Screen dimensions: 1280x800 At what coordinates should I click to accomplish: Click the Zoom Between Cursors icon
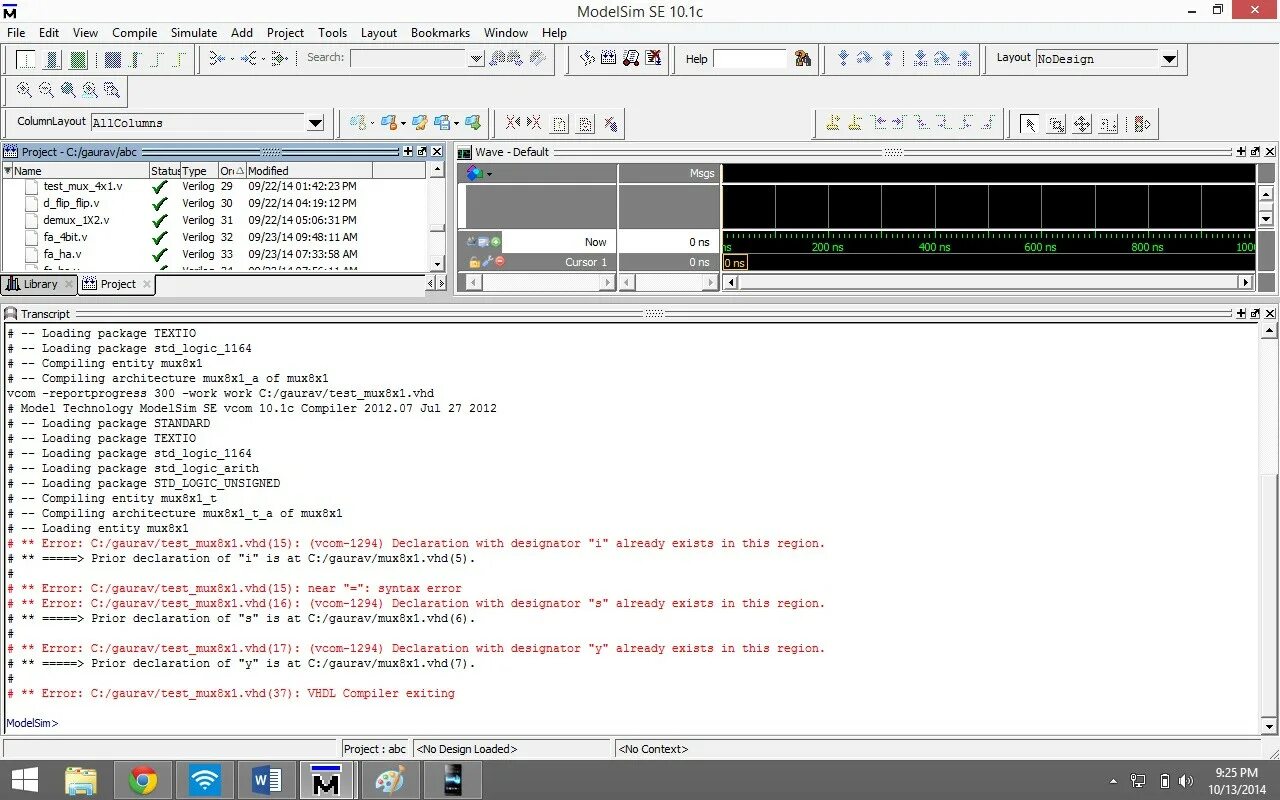click(112, 90)
